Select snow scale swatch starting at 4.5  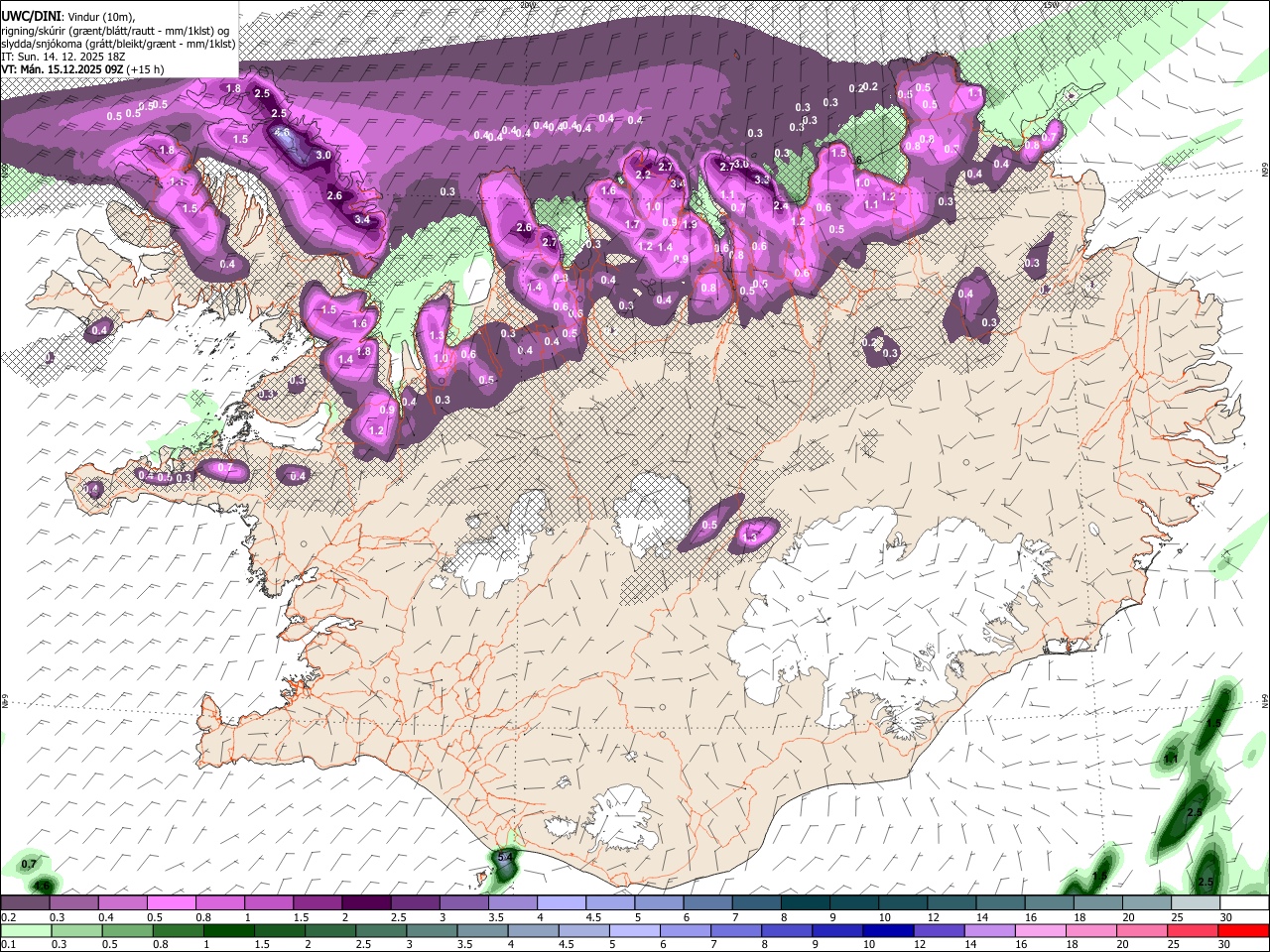(610, 902)
